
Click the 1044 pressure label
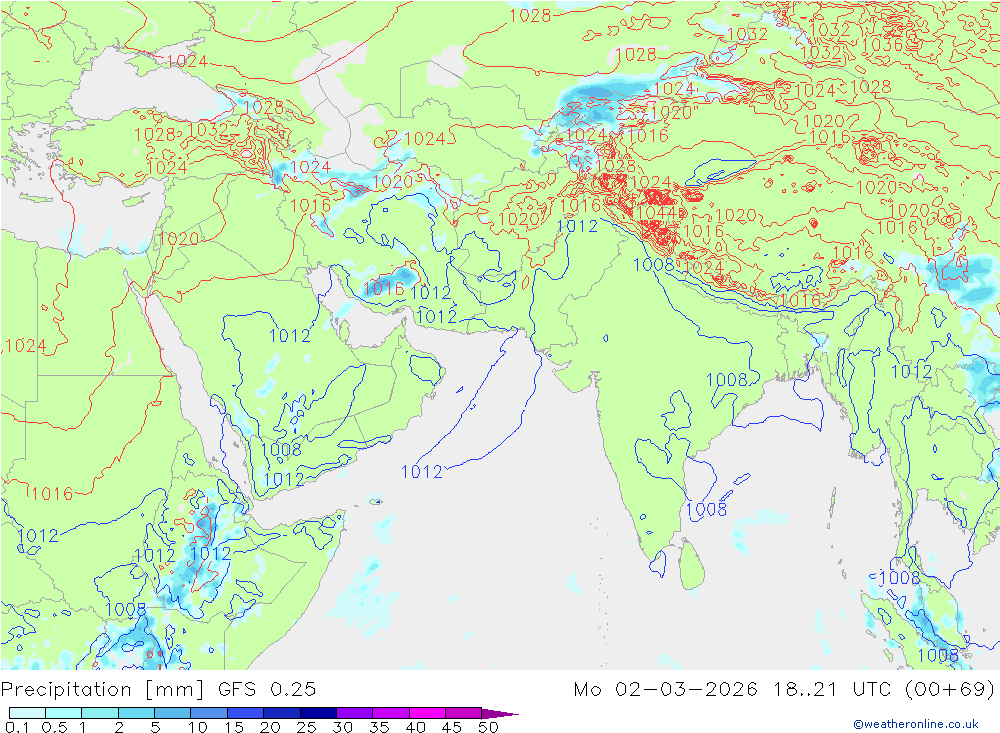[x=657, y=212]
